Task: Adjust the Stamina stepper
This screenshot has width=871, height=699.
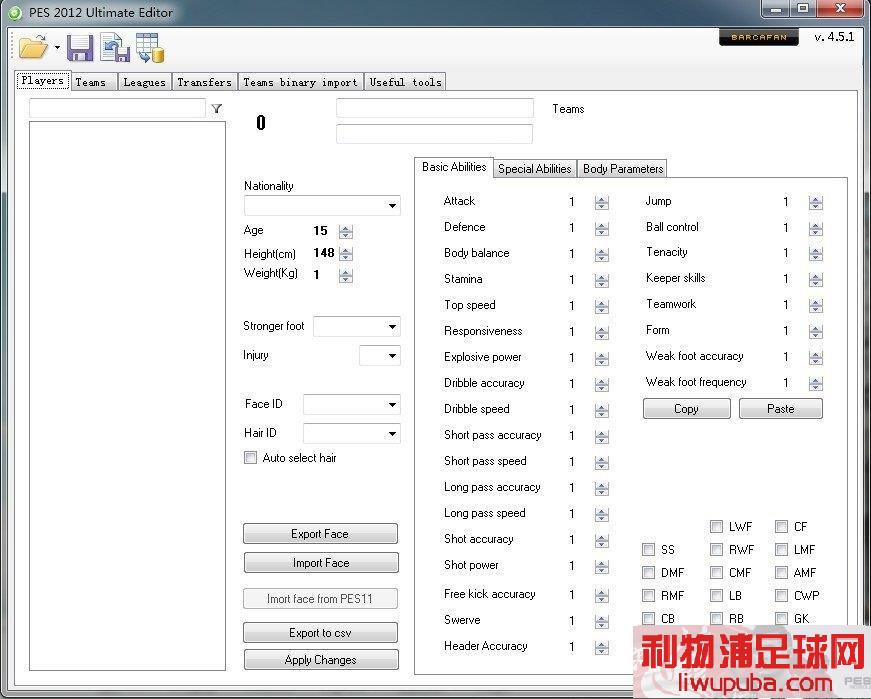Action: (x=602, y=281)
